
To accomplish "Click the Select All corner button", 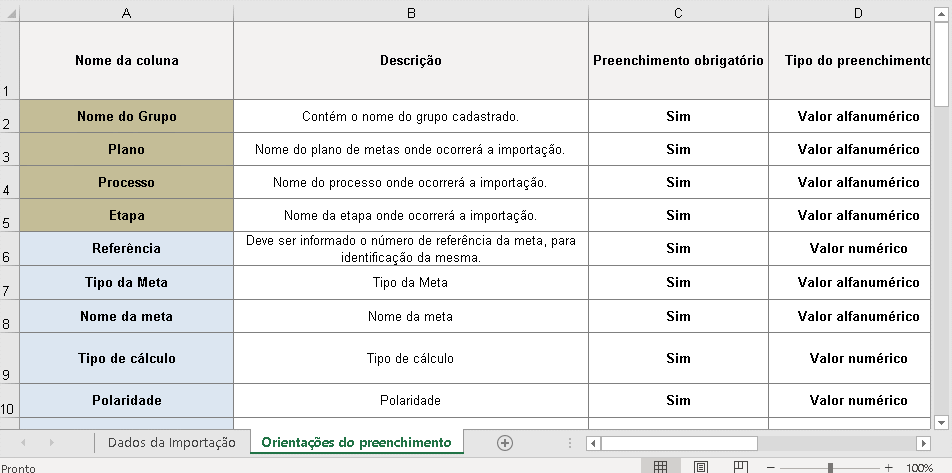I will click(x=9, y=13).
